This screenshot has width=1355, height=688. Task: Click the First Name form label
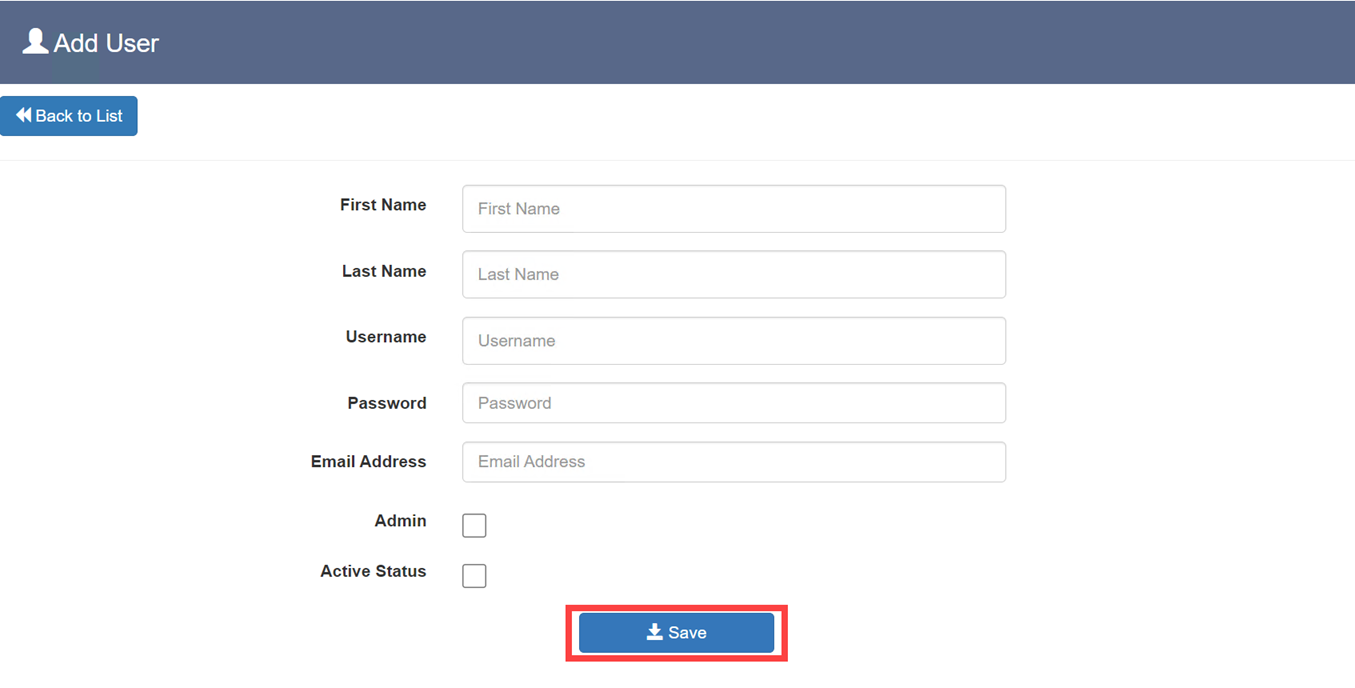click(x=383, y=204)
